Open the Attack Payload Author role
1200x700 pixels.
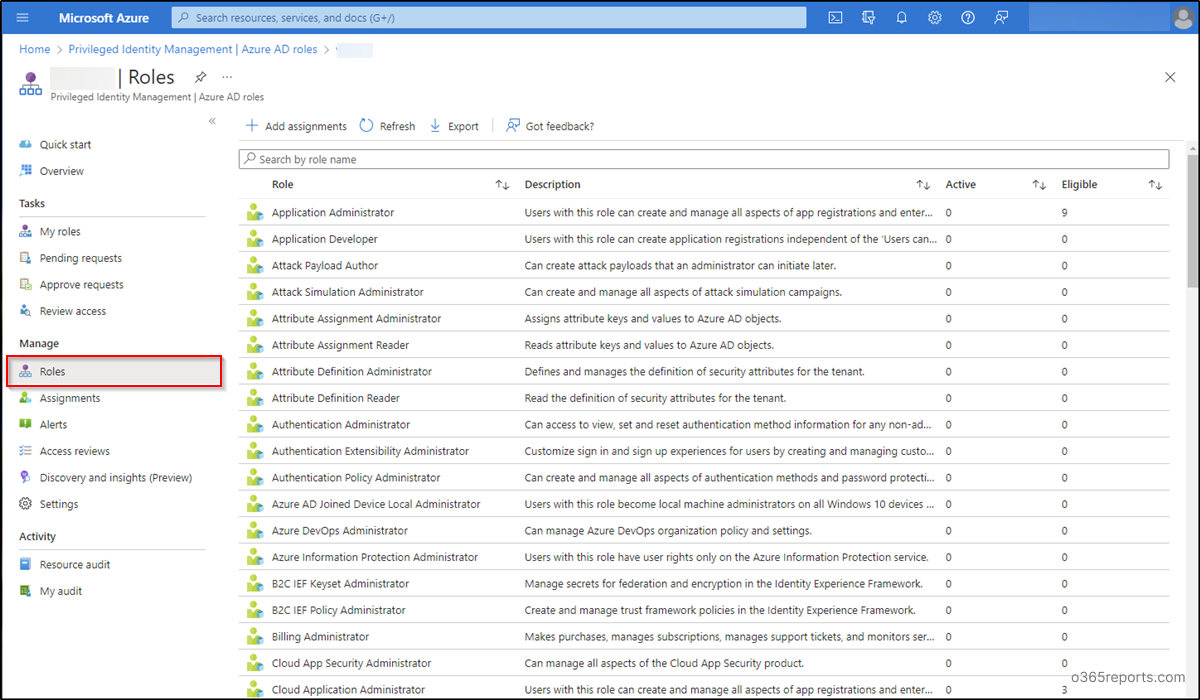(x=325, y=265)
